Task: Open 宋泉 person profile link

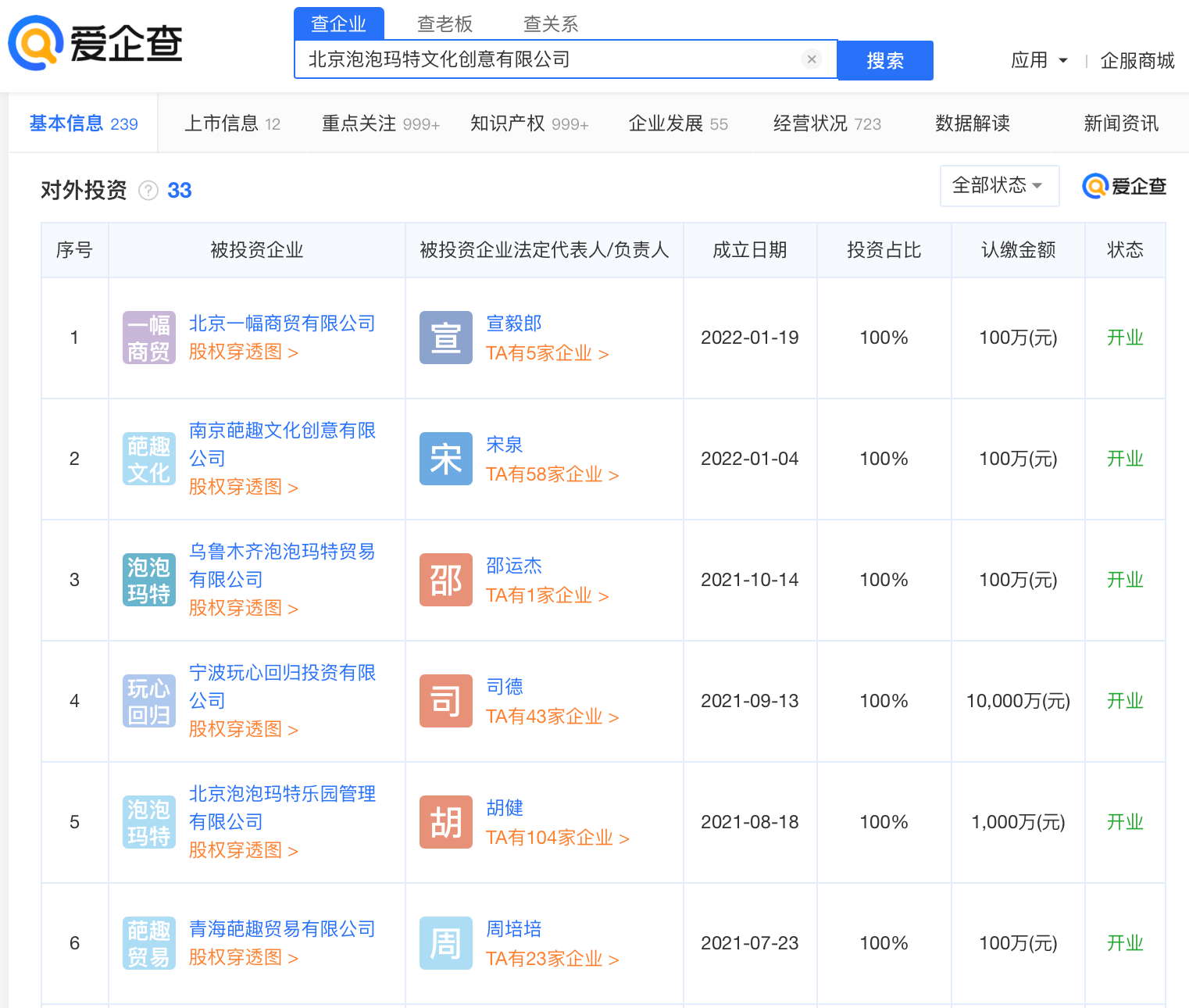Action: point(504,445)
